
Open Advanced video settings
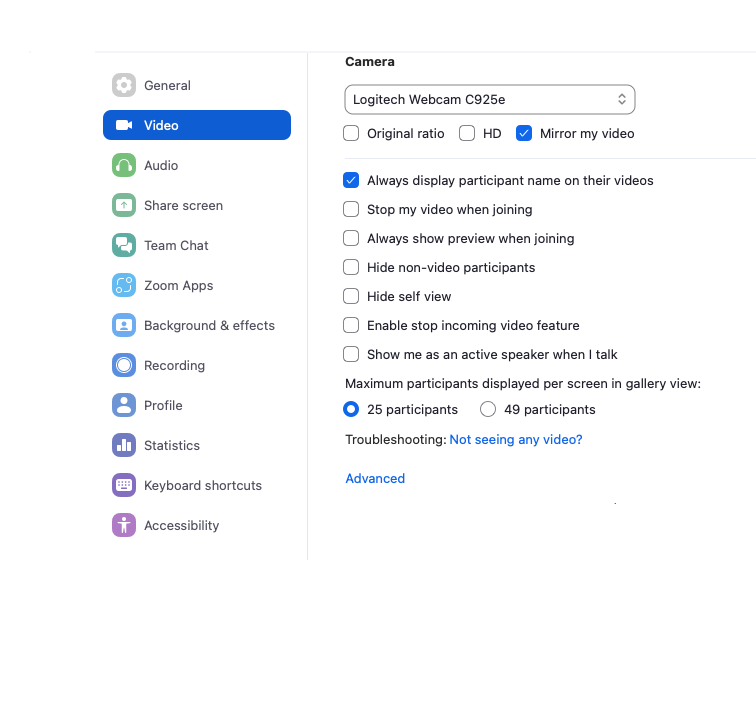point(375,478)
